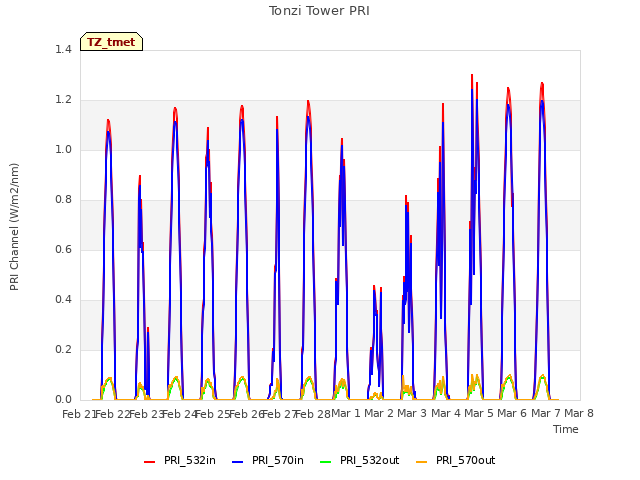Image resolution: width=640 pixels, height=480 pixels.
Task: Toggle the PRI_570out legend entry
Action: [x=456, y=460]
